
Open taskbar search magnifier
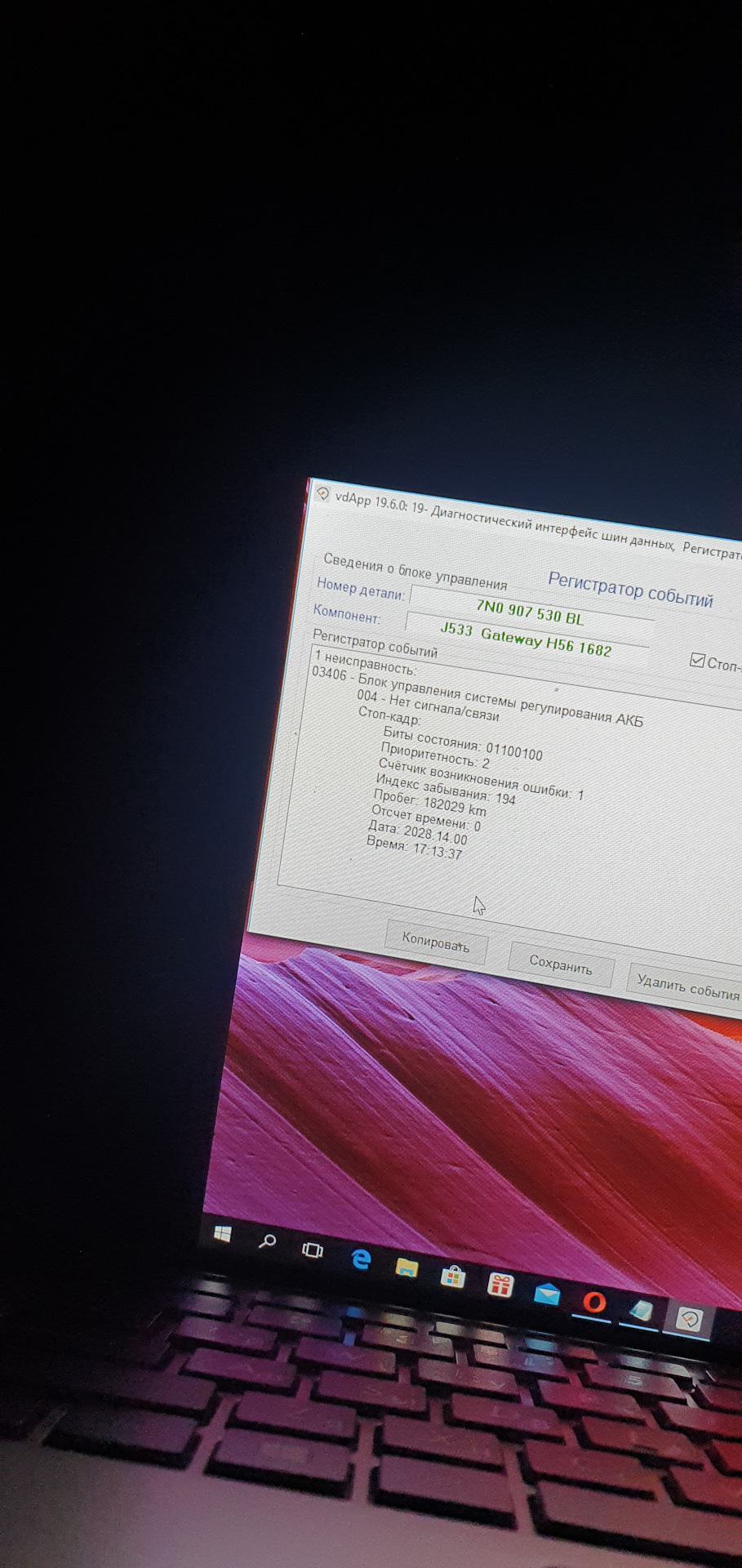[267, 1242]
